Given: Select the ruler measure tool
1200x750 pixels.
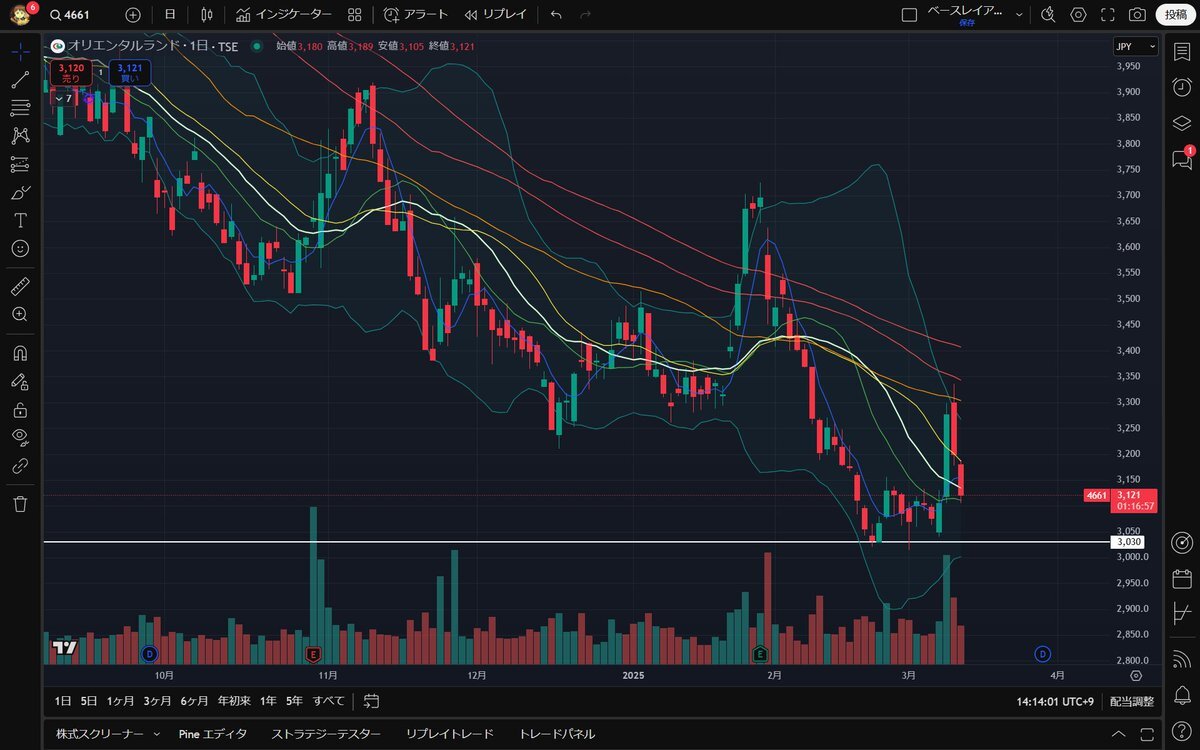Looking at the screenshot, I should tap(21, 287).
